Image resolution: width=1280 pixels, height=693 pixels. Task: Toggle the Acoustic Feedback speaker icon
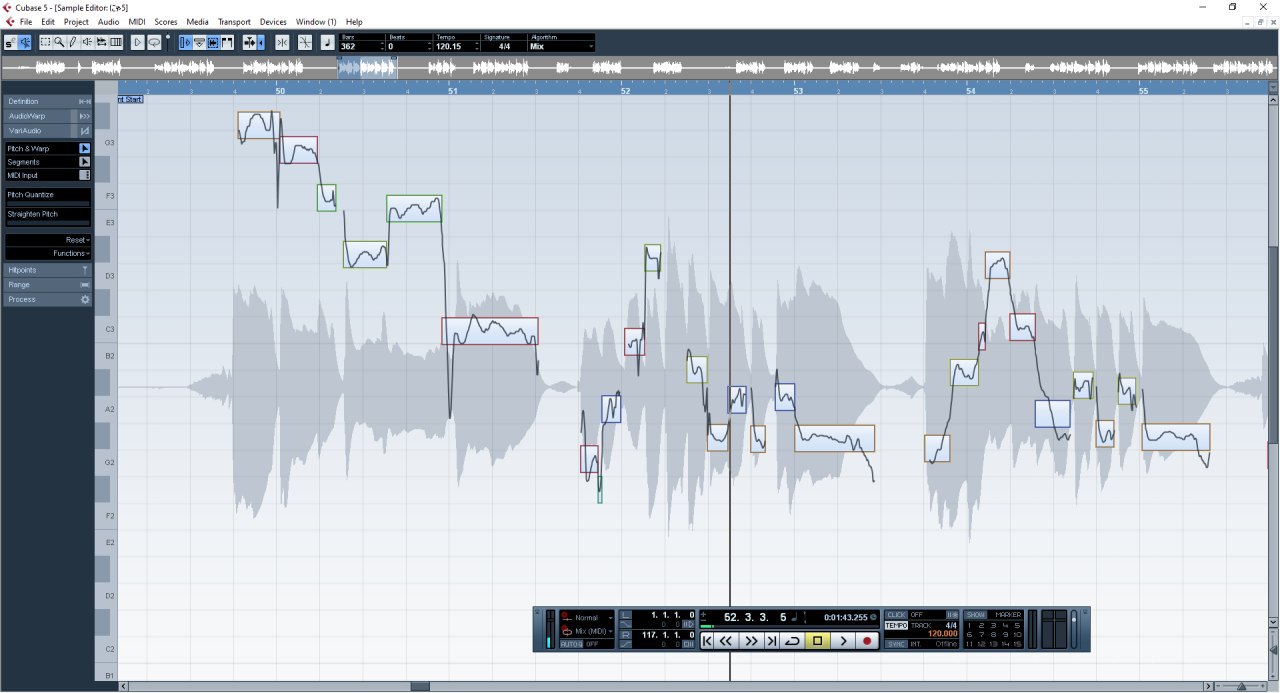tap(25, 43)
